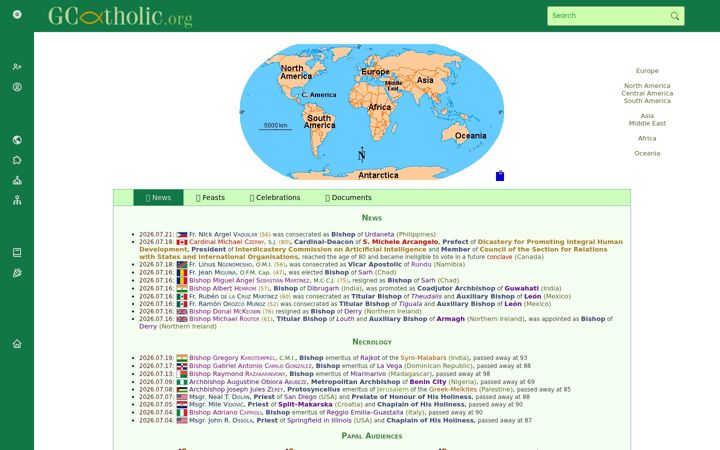Open the Reggio Emilia-Guastalla link
Image resolution: width=720 pixels, height=450 pixels.
click(x=365, y=413)
